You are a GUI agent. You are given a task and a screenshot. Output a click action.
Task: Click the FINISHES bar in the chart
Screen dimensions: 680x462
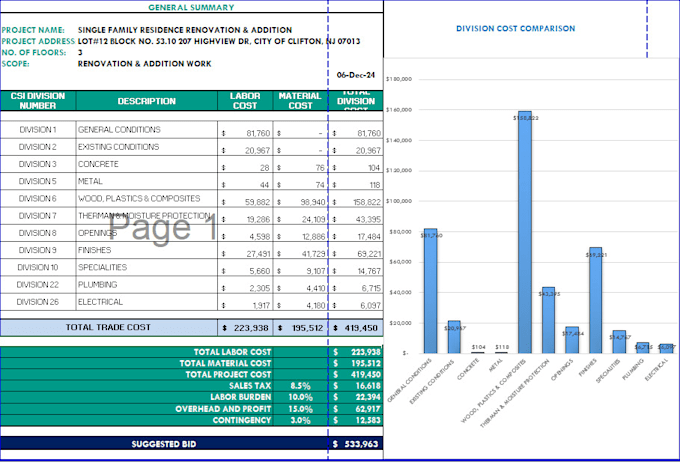pos(595,300)
